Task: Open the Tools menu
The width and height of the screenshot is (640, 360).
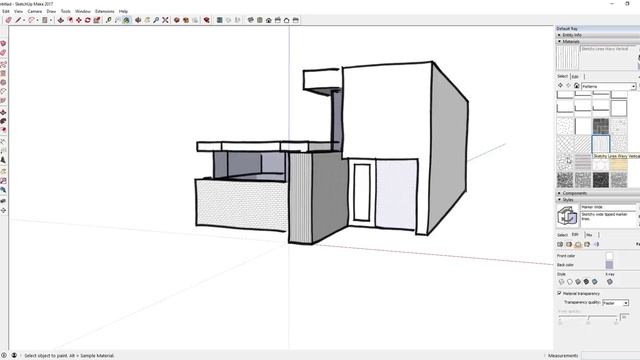Action: point(66,11)
